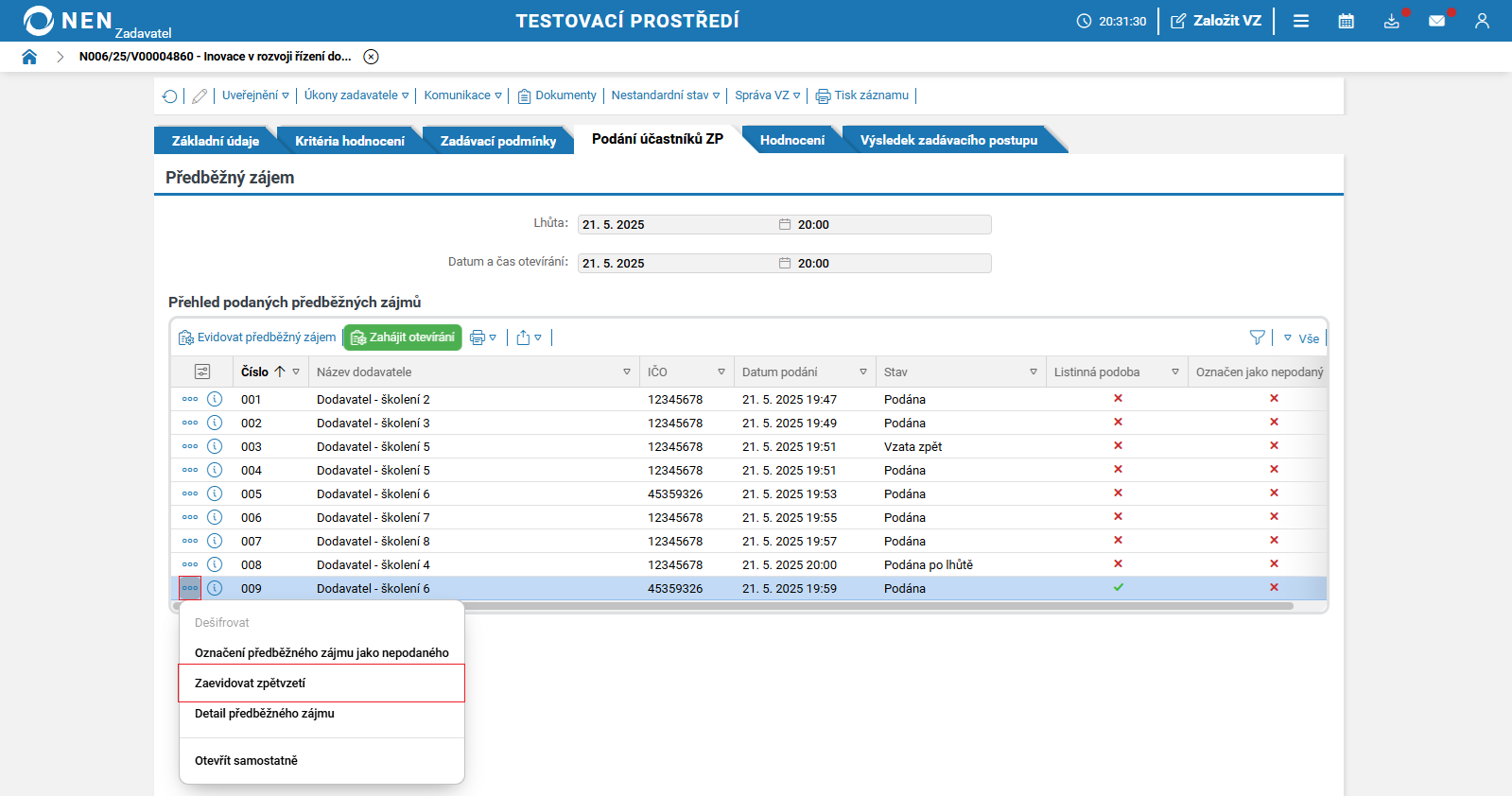Open the messages envelope icon
1512x796 pixels.
coord(1437,21)
